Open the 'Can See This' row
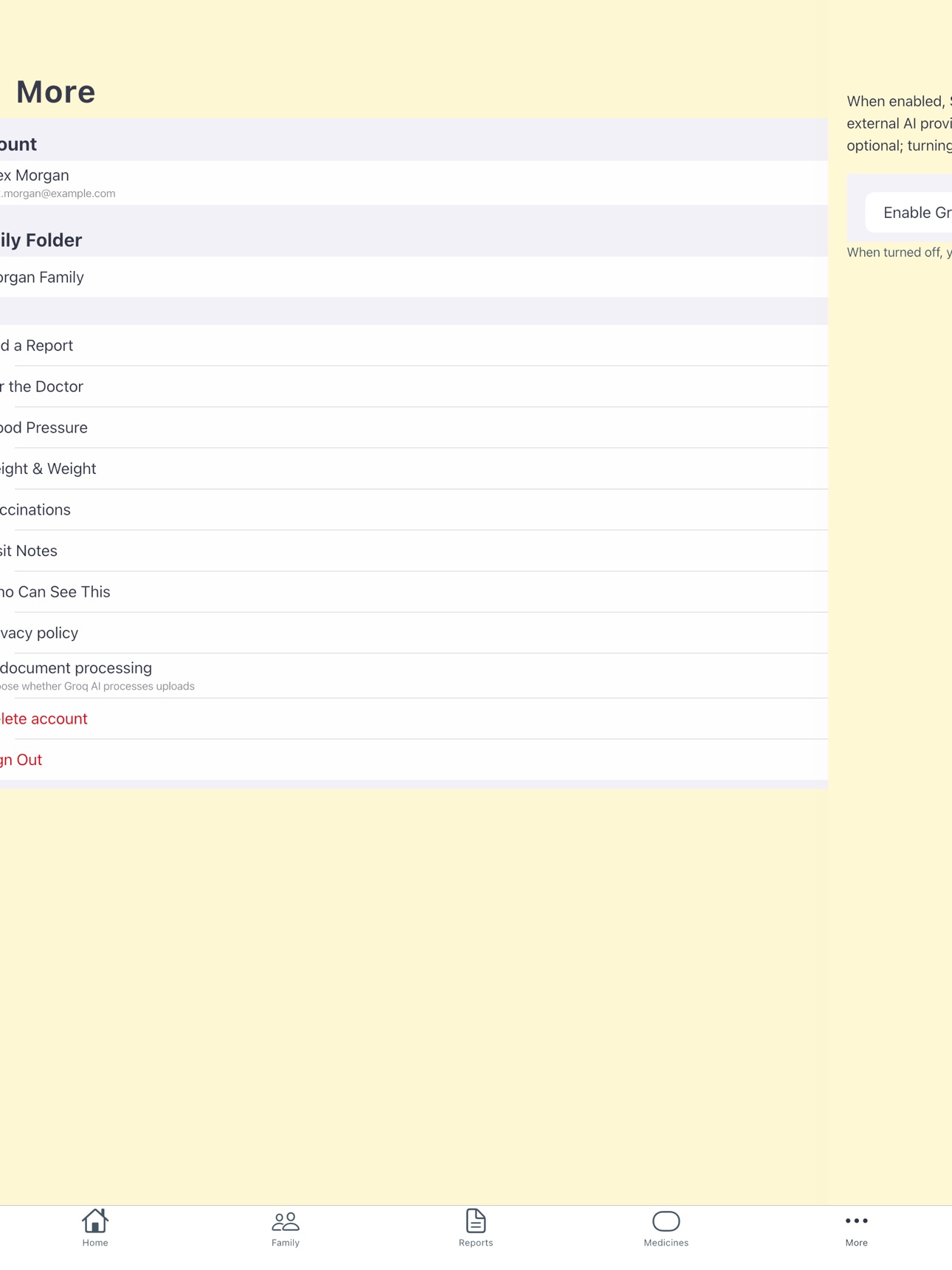 [414, 592]
